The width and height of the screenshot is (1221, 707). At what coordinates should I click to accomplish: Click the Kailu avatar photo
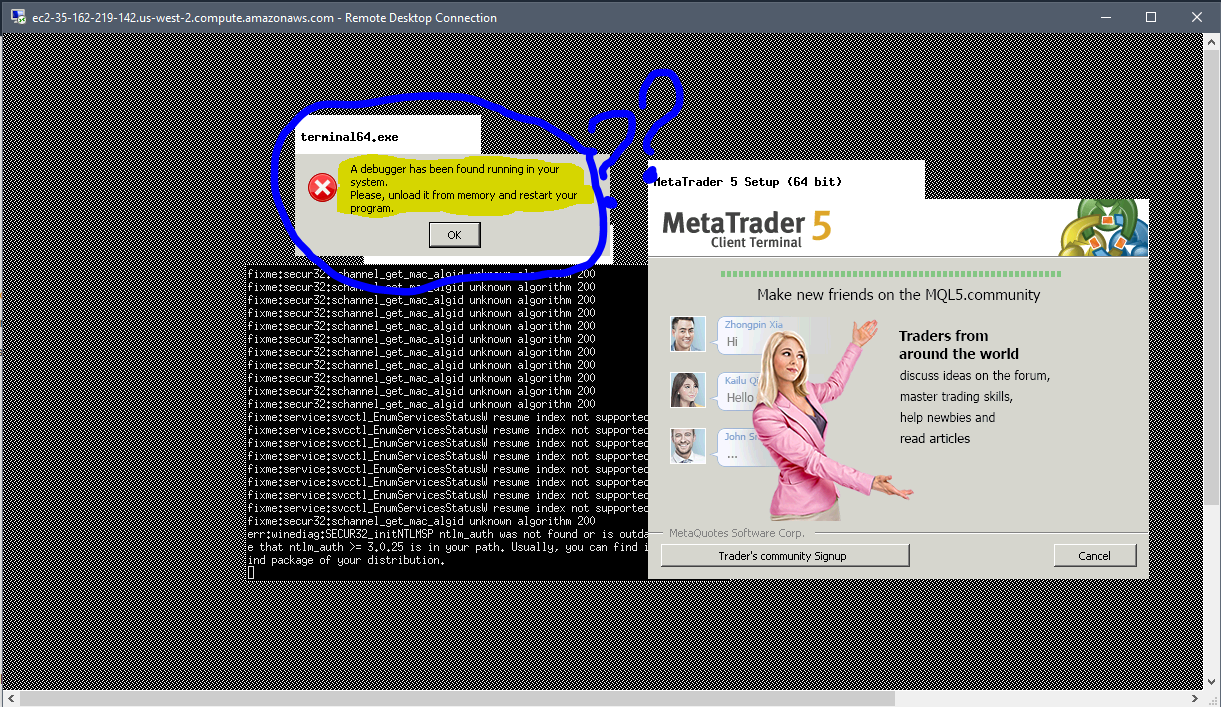pos(688,390)
